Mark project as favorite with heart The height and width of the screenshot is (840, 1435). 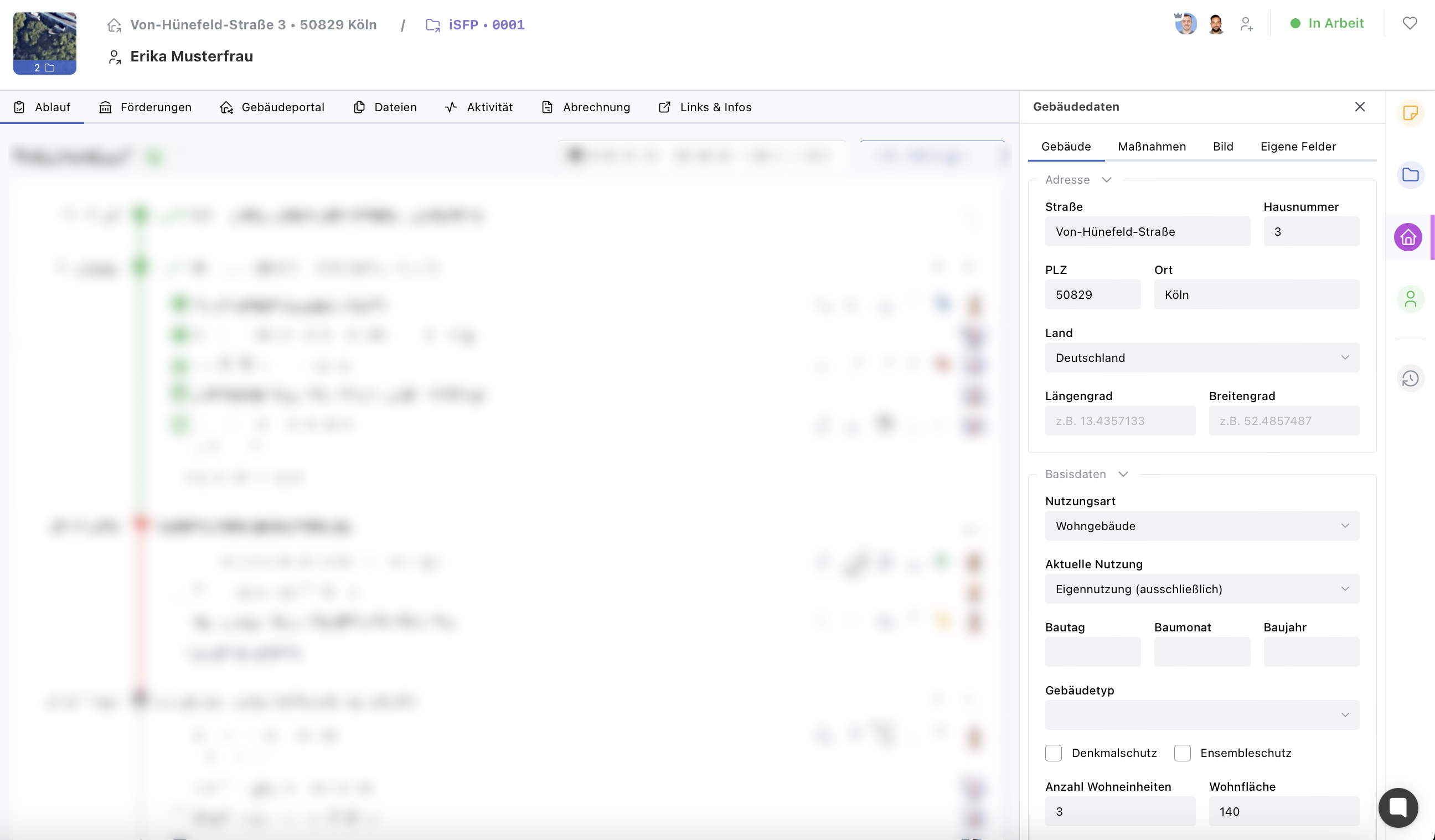click(1410, 23)
